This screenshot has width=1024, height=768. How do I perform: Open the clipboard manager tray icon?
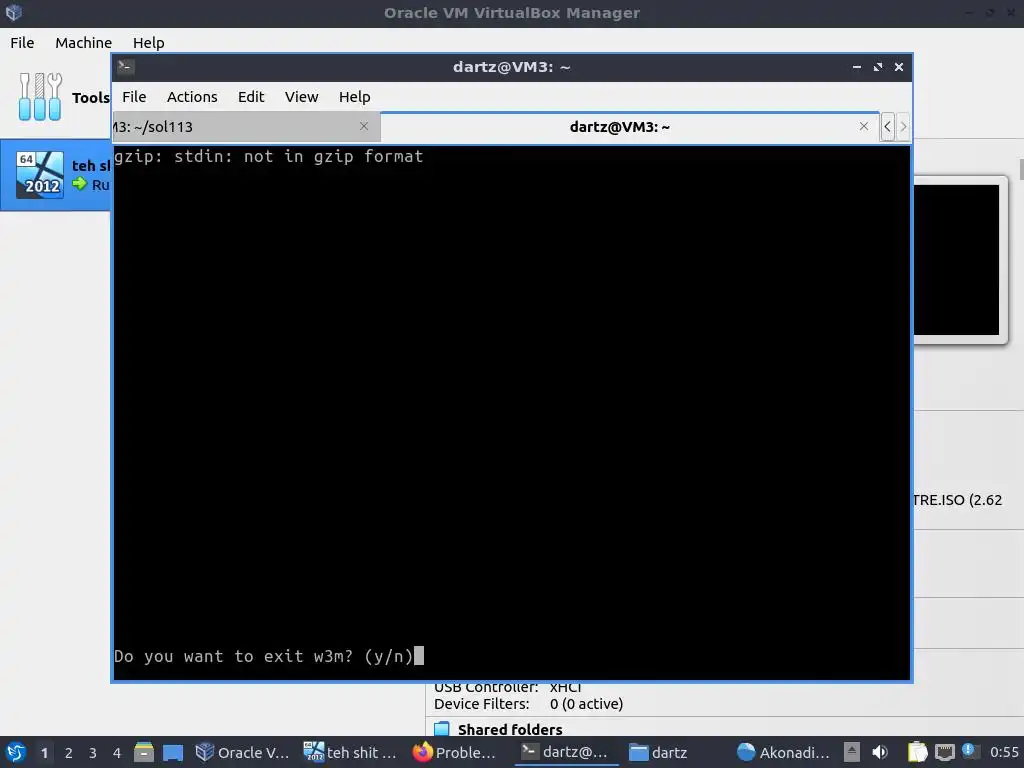(x=917, y=752)
